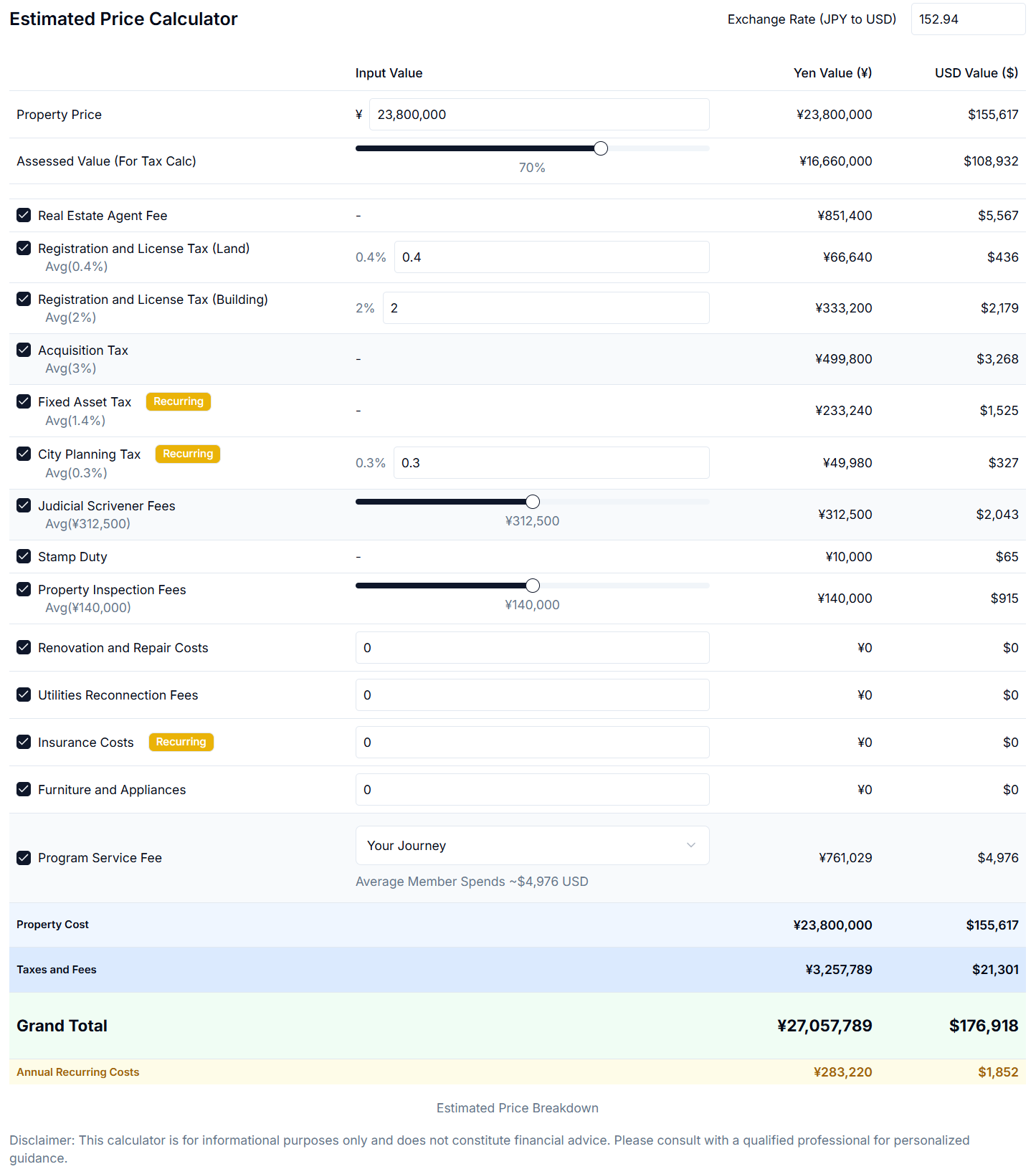Click the Registration Tax (Land) rate field
This screenshot has height=1169, width=1036.
(x=551, y=257)
